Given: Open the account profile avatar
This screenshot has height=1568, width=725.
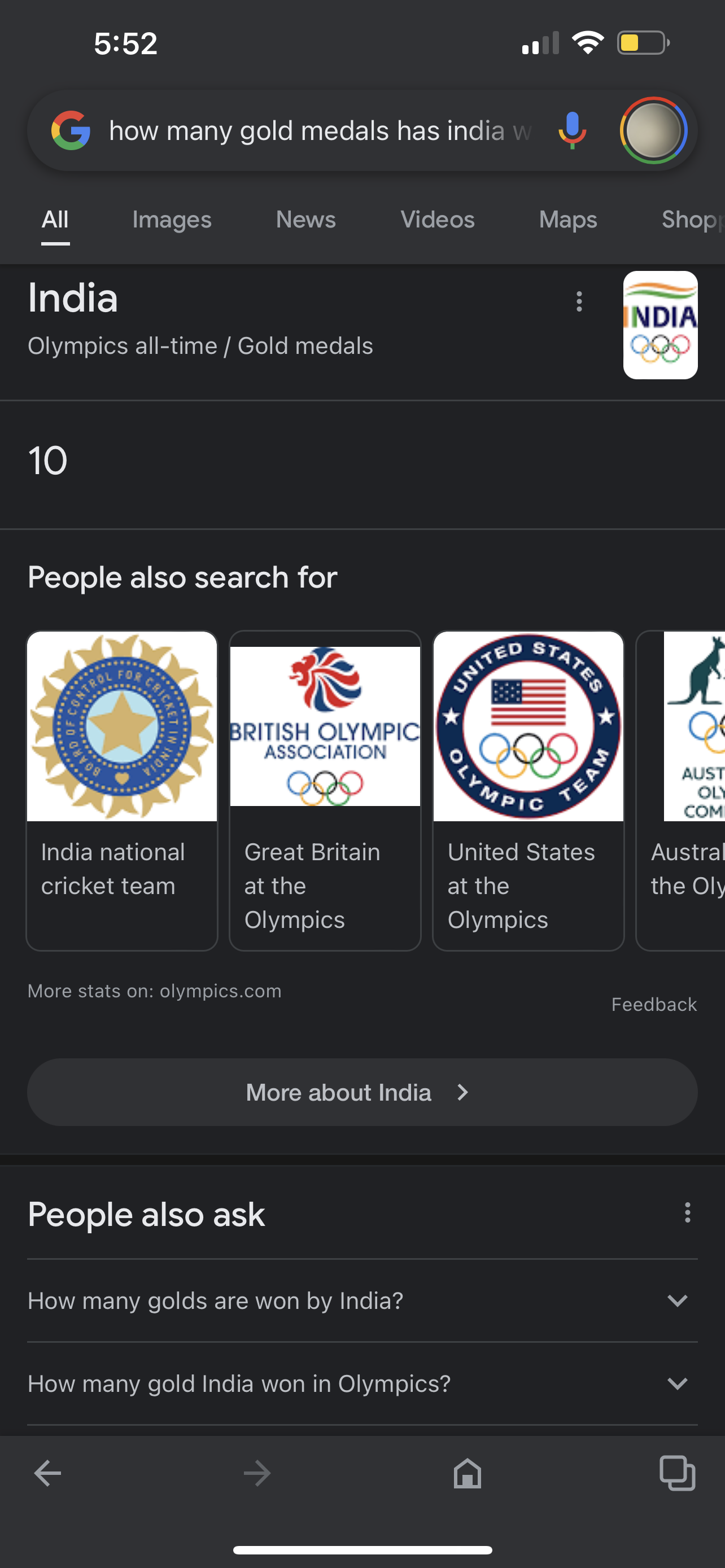Looking at the screenshot, I should [653, 130].
